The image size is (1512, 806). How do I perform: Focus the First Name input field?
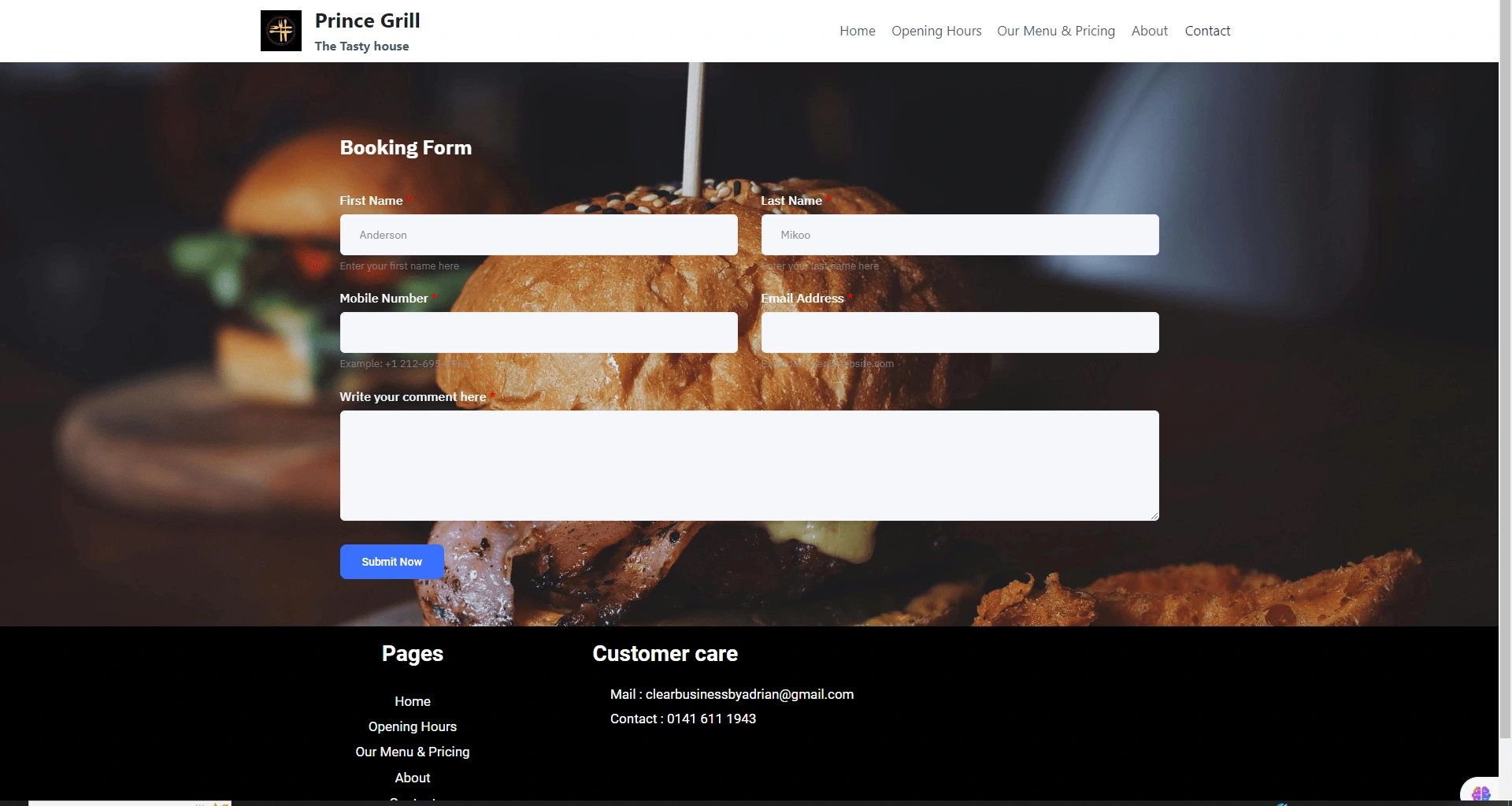(x=539, y=235)
